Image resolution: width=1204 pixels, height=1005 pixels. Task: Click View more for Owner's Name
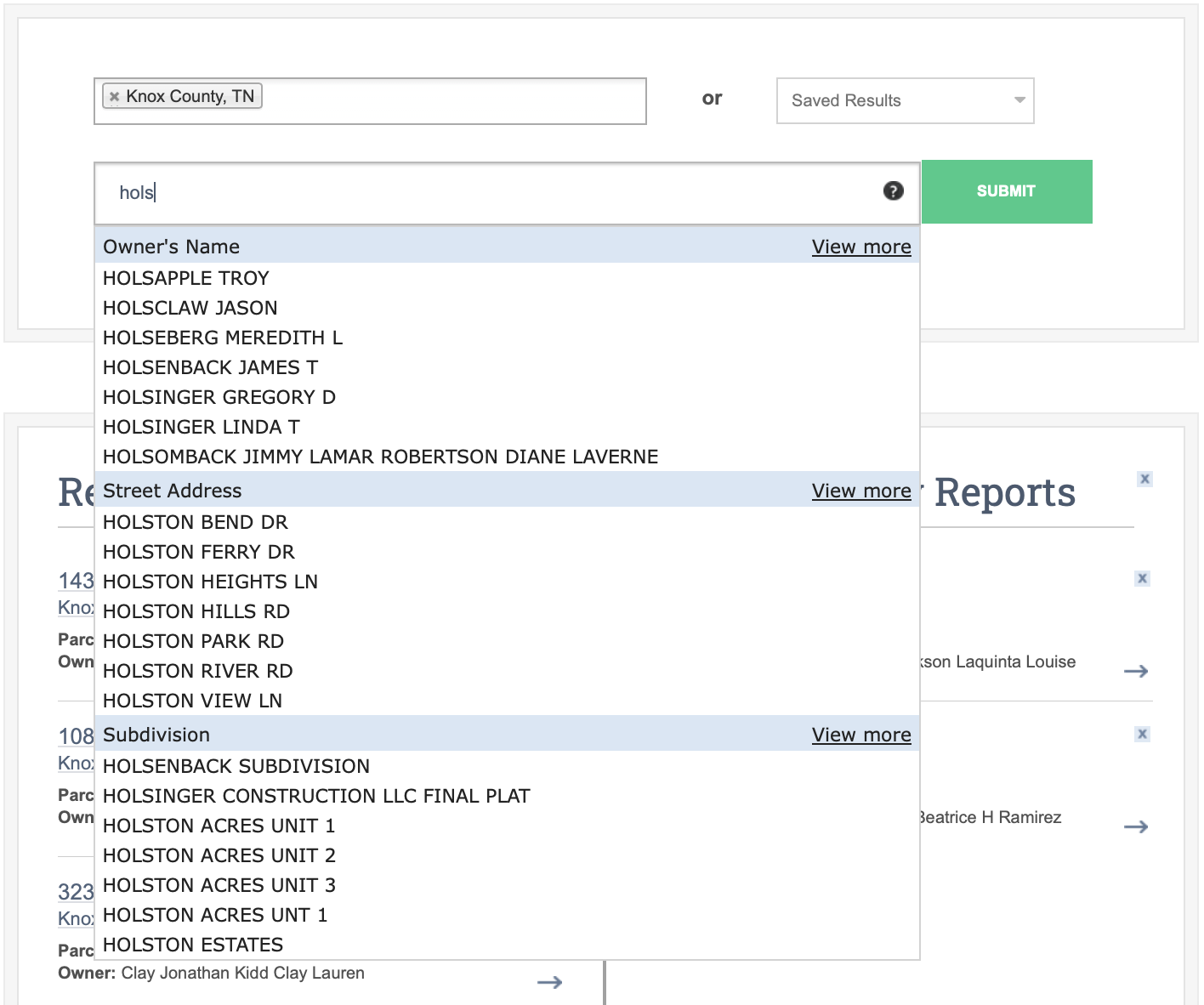tap(860, 247)
